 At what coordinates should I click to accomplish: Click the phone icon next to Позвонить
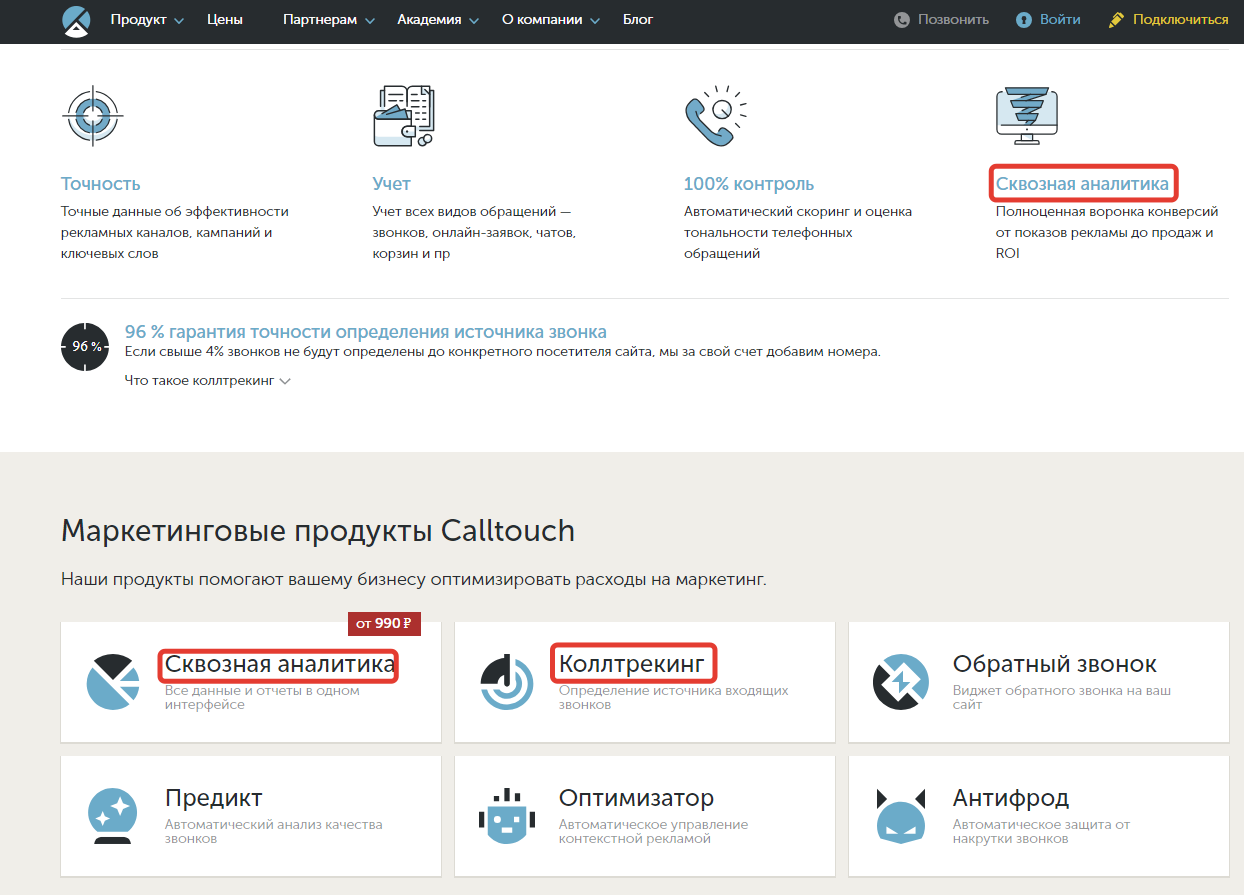click(x=902, y=20)
